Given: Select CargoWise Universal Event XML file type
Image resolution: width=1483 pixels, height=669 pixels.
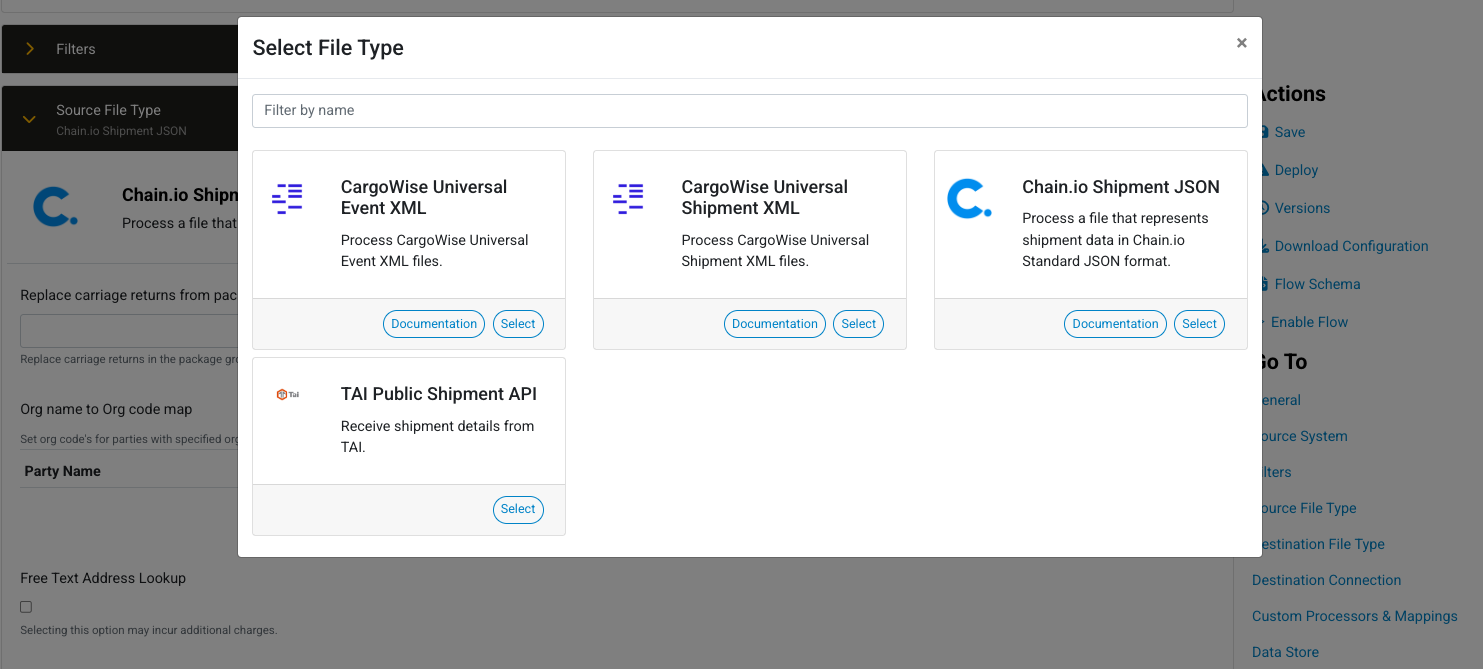Looking at the screenshot, I should click(x=518, y=324).
